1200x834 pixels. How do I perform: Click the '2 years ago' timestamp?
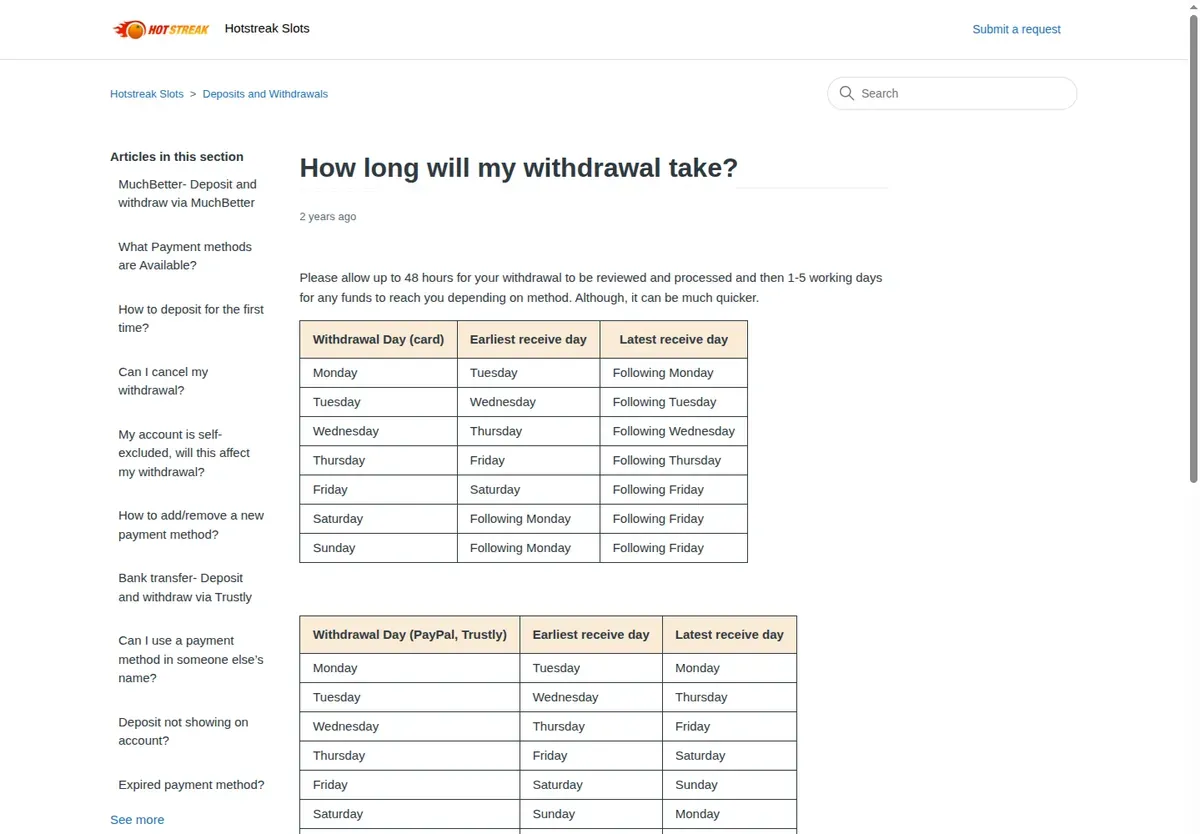[327, 216]
